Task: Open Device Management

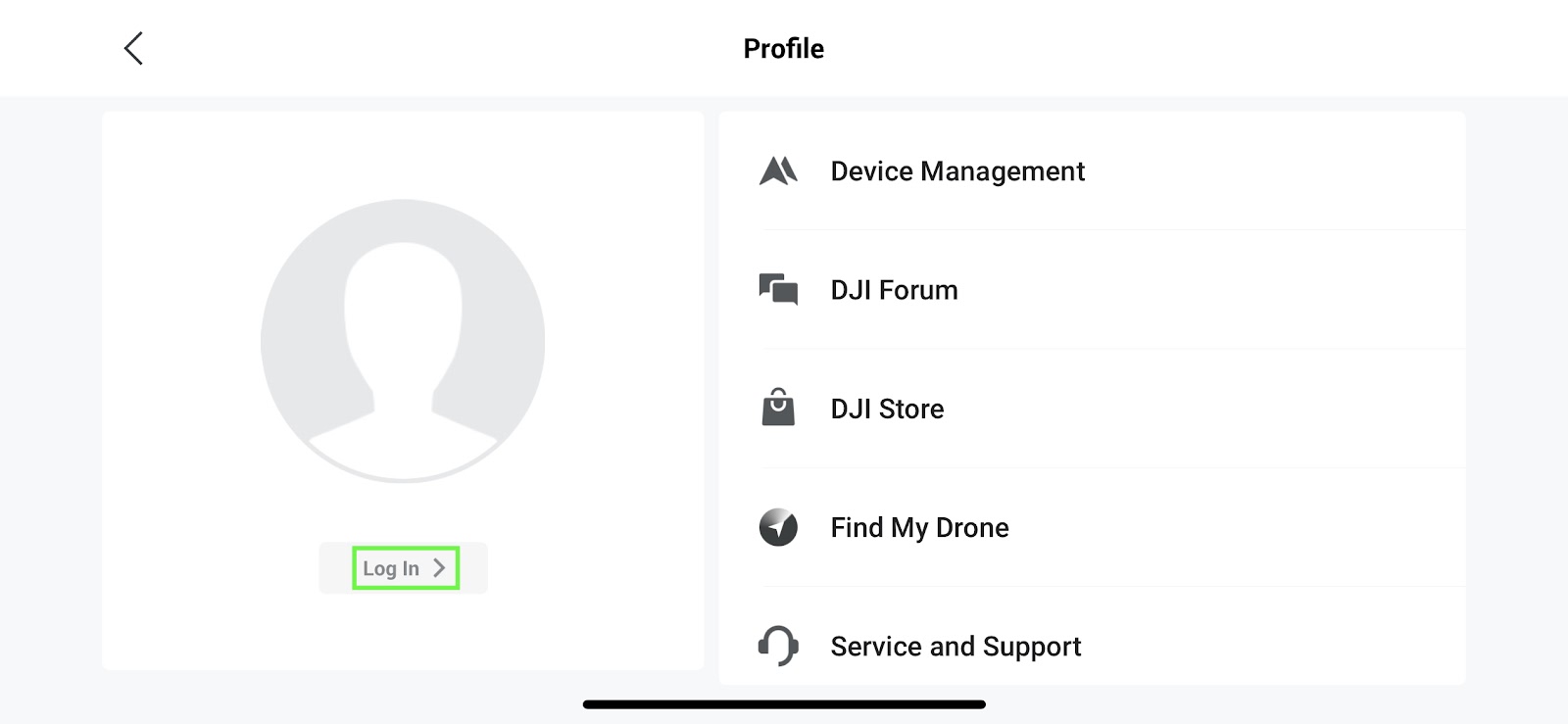Action: click(1093, 171)
